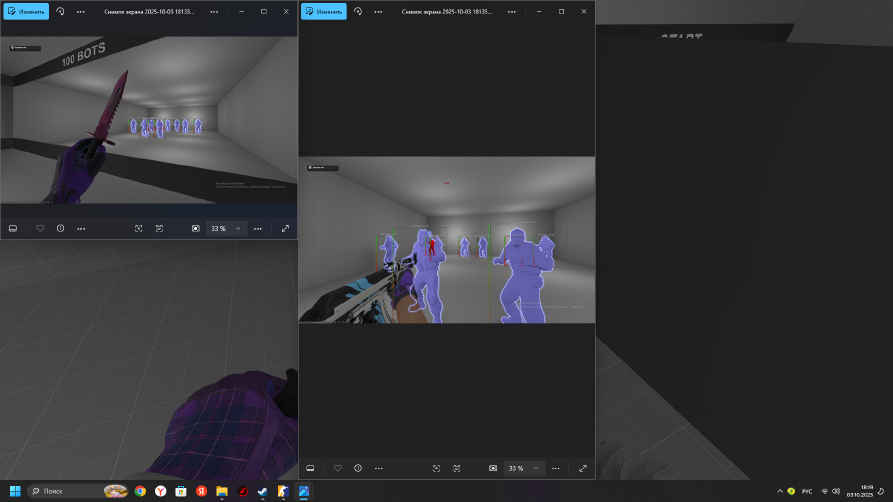Open the red Yandex Я taskbar icon
Image resolution: width=893 pixels, height=502 pixels.
(202, 491)
